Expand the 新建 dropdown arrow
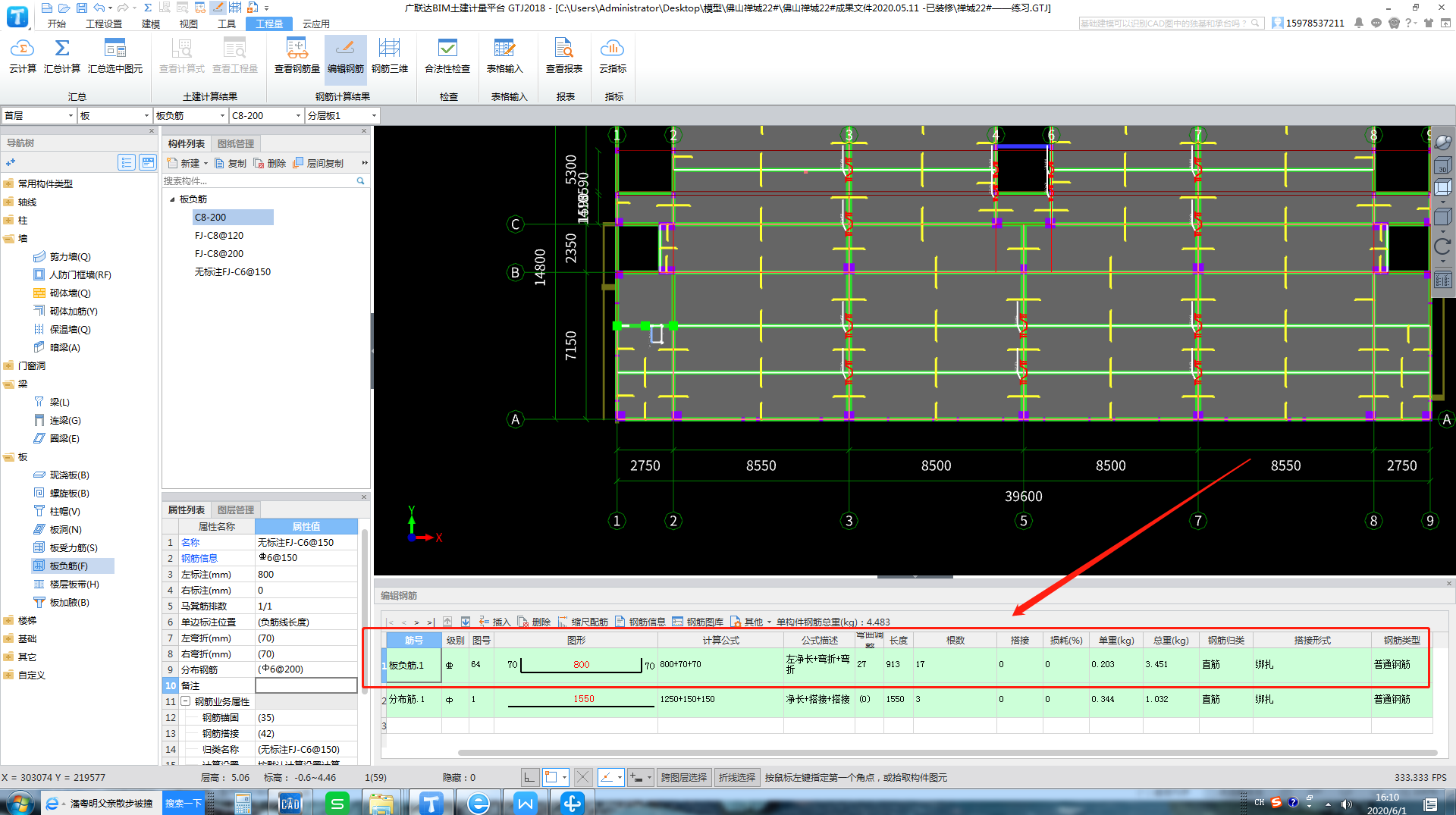The width and height of the screenshot is (1456, 815). tap(206, 163)
